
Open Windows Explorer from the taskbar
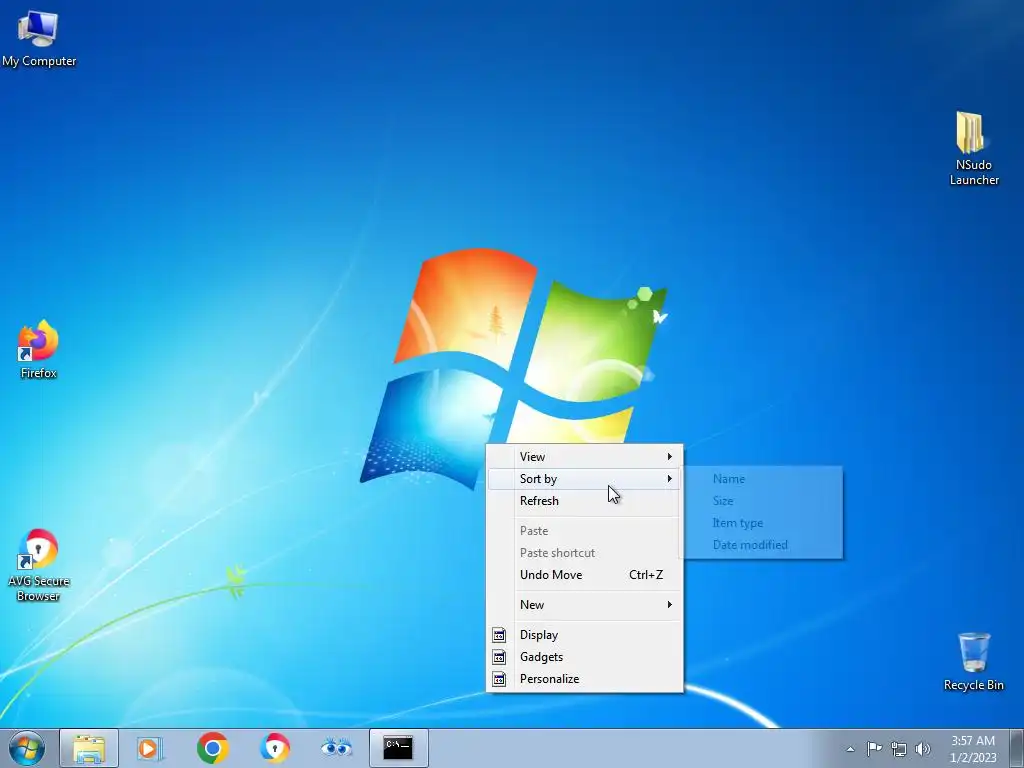(x=89, y=748)
